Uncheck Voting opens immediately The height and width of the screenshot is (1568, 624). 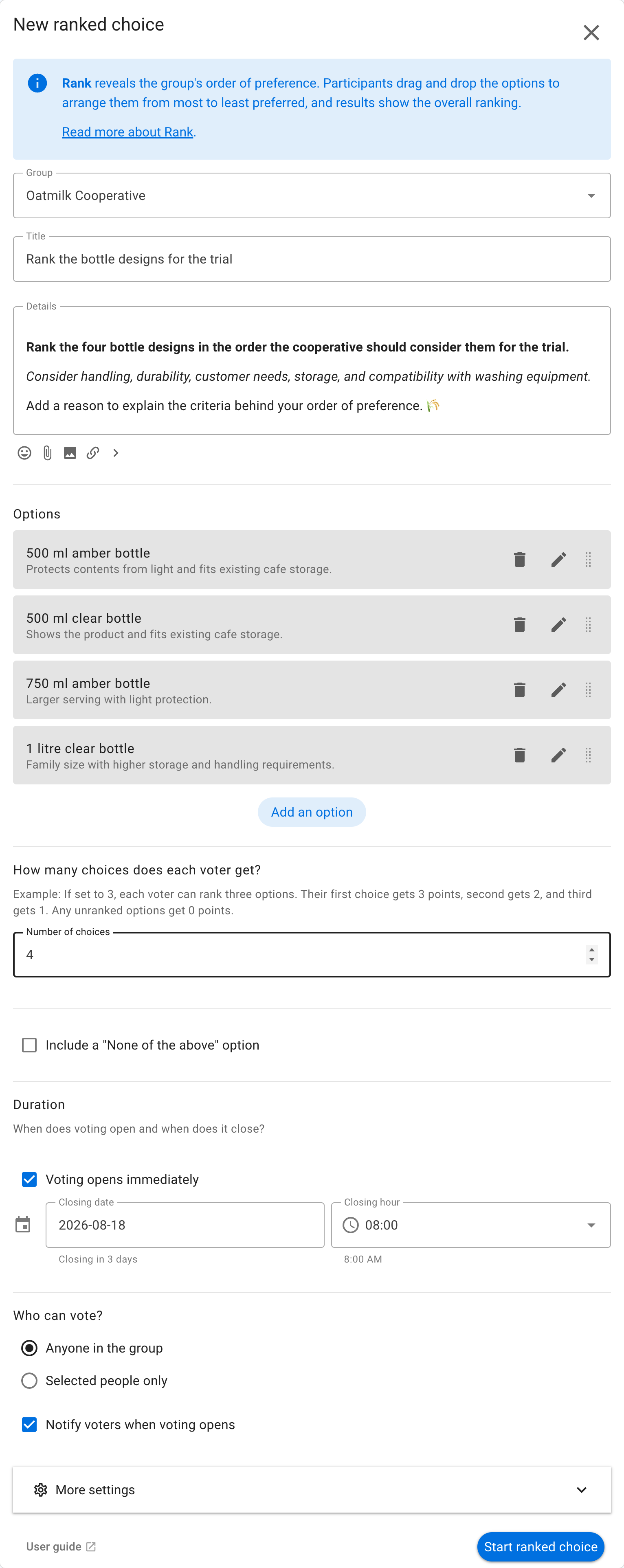point(29,1179)
